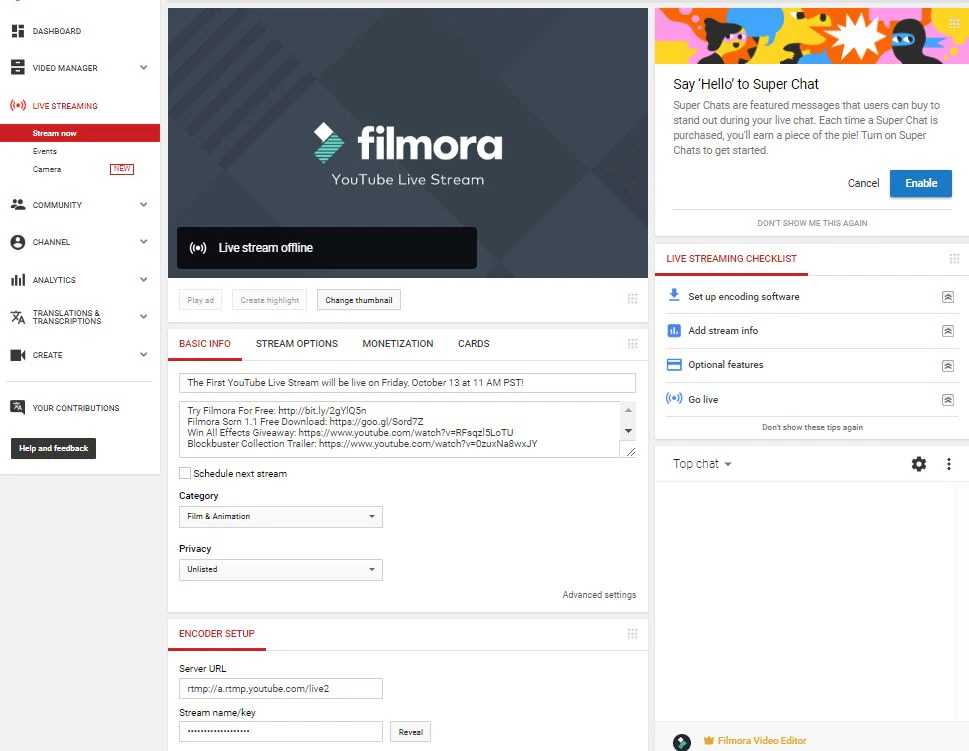Screen dimensions: 969x751
Task: Click the download icon for Set up encoding software
Action: coord(674,295)
